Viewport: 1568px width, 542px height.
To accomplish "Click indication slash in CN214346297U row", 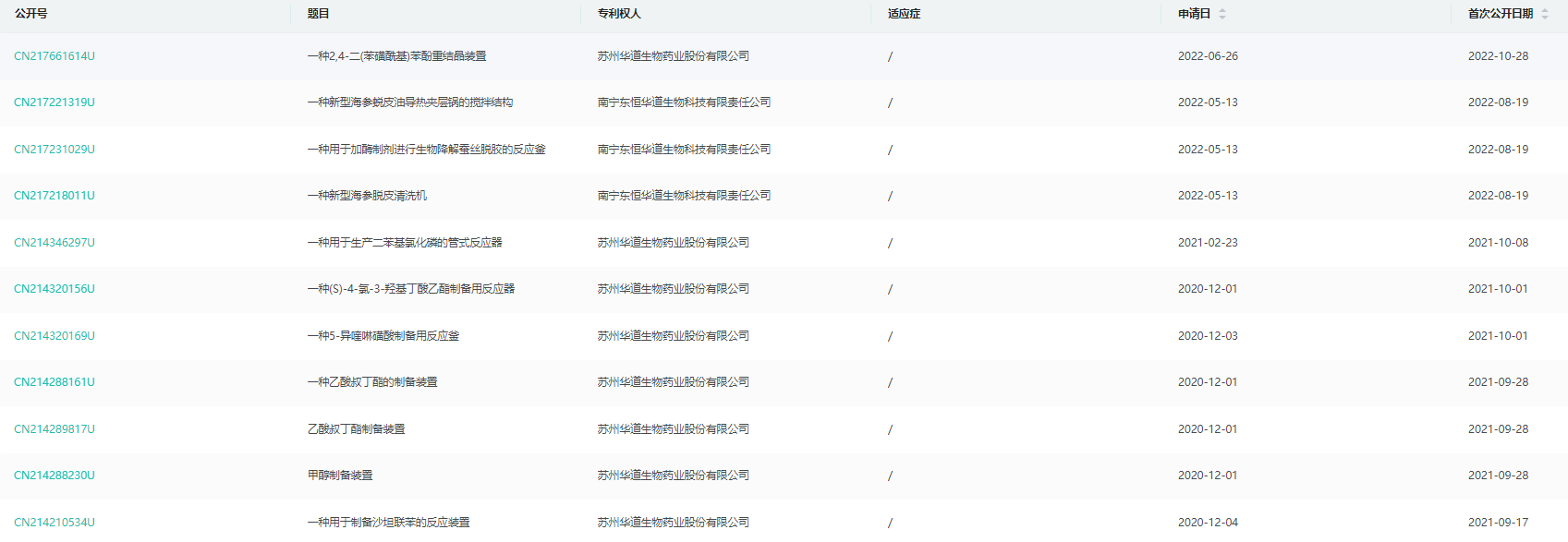I will coord(891,243).
